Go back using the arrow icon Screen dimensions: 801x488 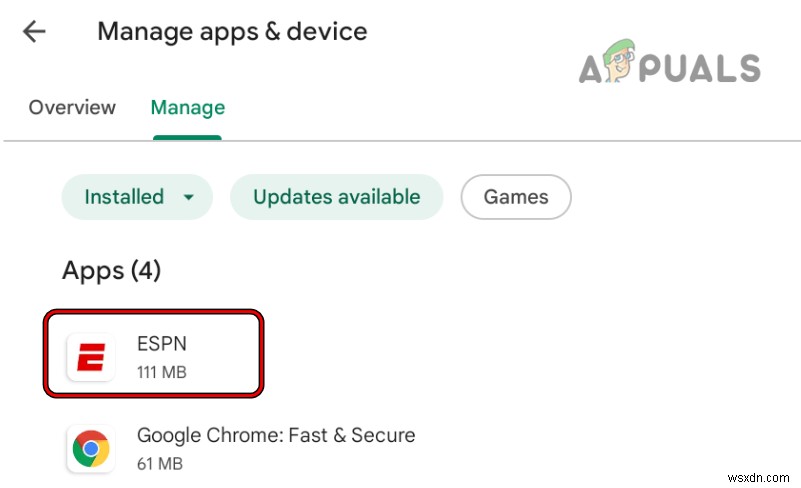coord(34,32)
